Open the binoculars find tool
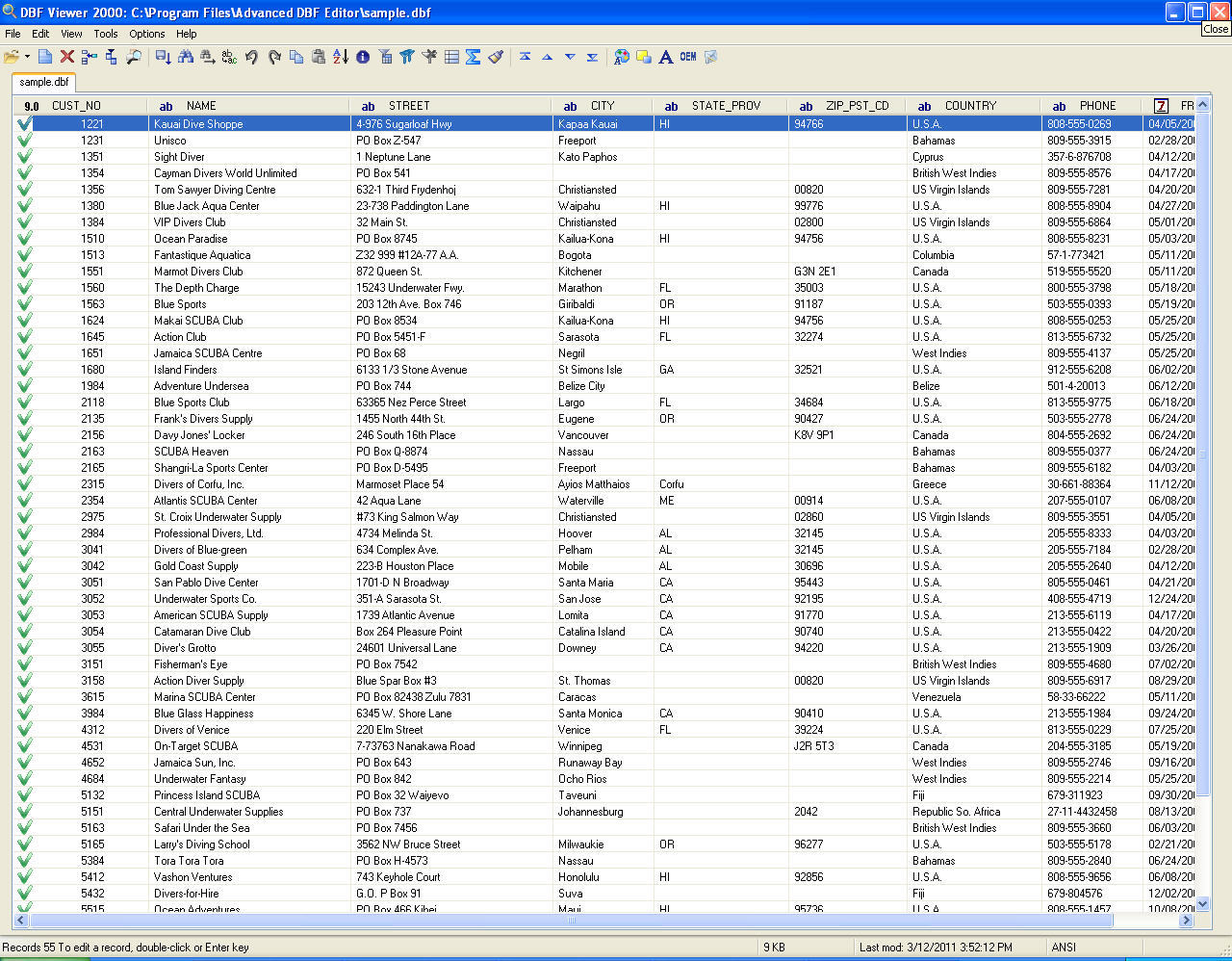 (186, 57)
